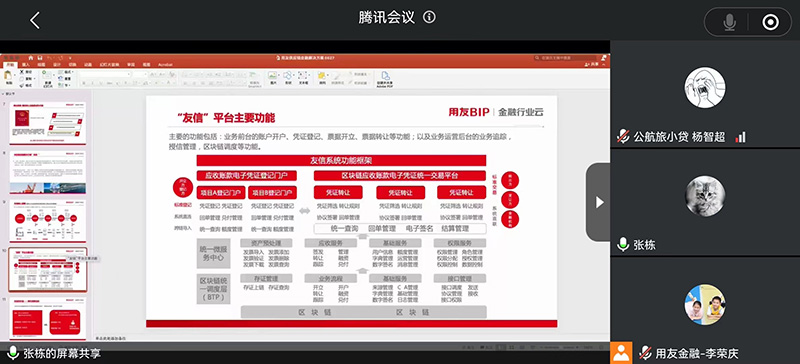Tap the green mic icon next to 张栋

(622, 245)
